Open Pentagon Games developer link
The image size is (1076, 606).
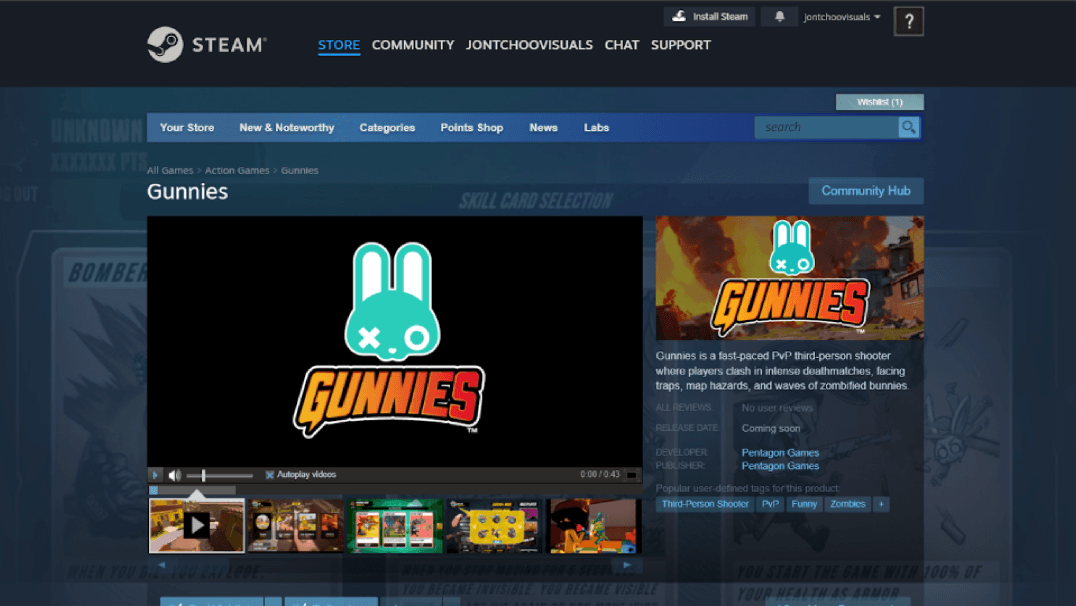click(780, 452)
